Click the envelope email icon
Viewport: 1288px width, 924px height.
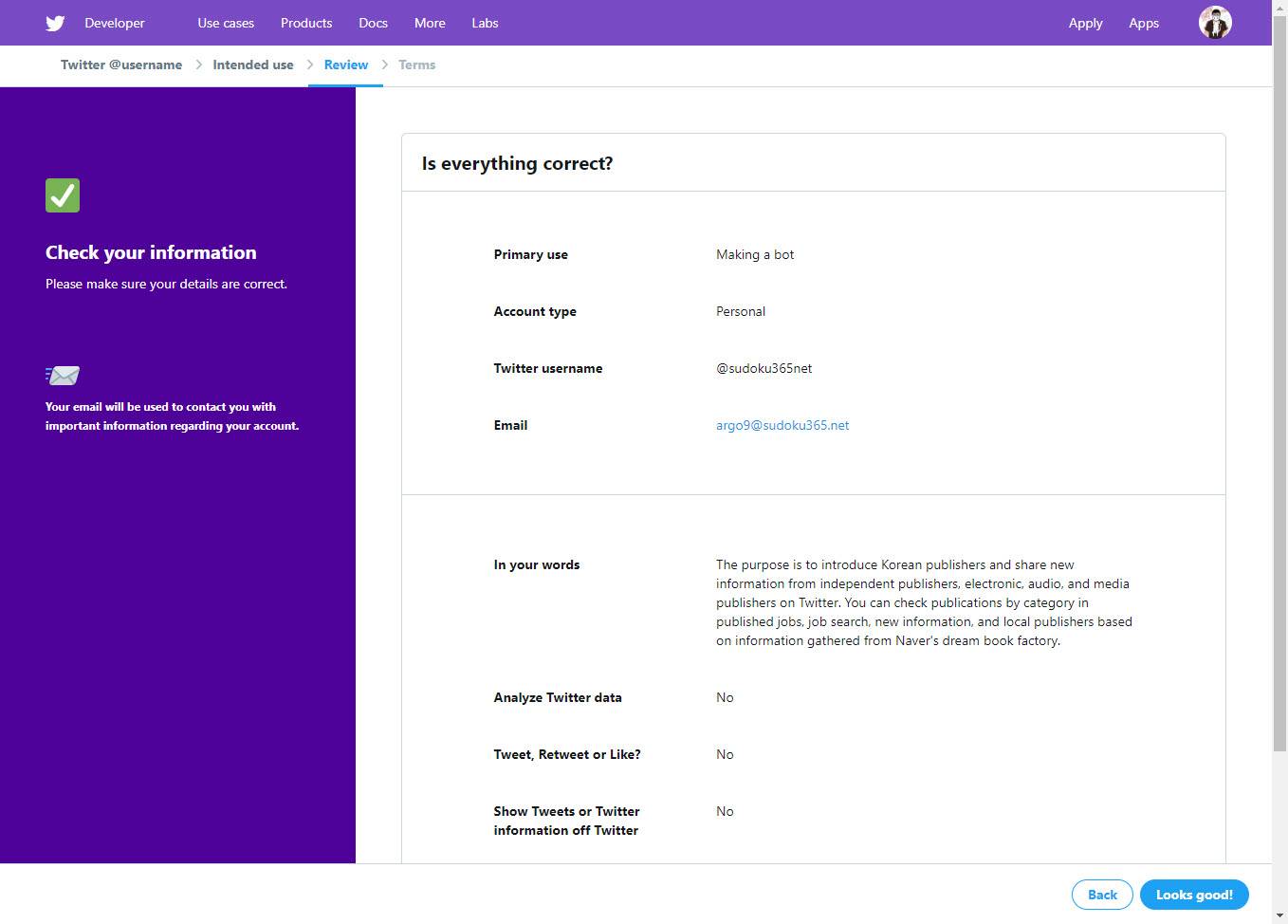pyautogui.click(x=63, y=376)
